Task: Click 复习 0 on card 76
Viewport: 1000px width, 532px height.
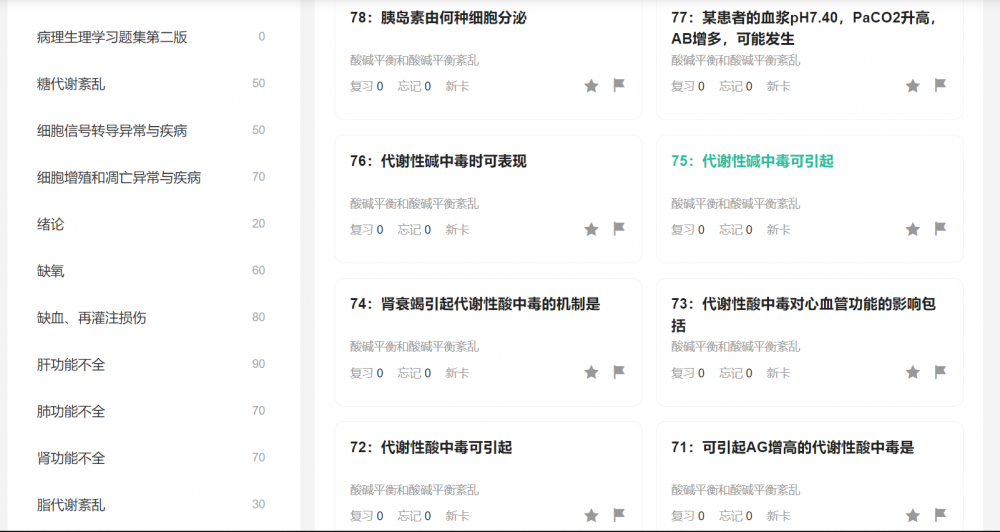Action: [367, 230]
